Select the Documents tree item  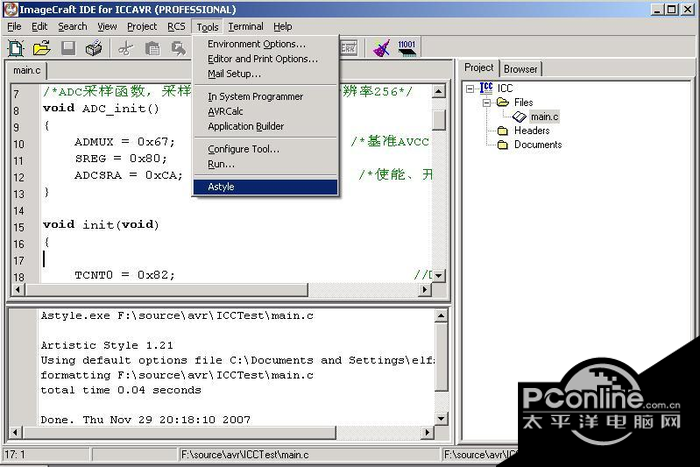[538, 145]
